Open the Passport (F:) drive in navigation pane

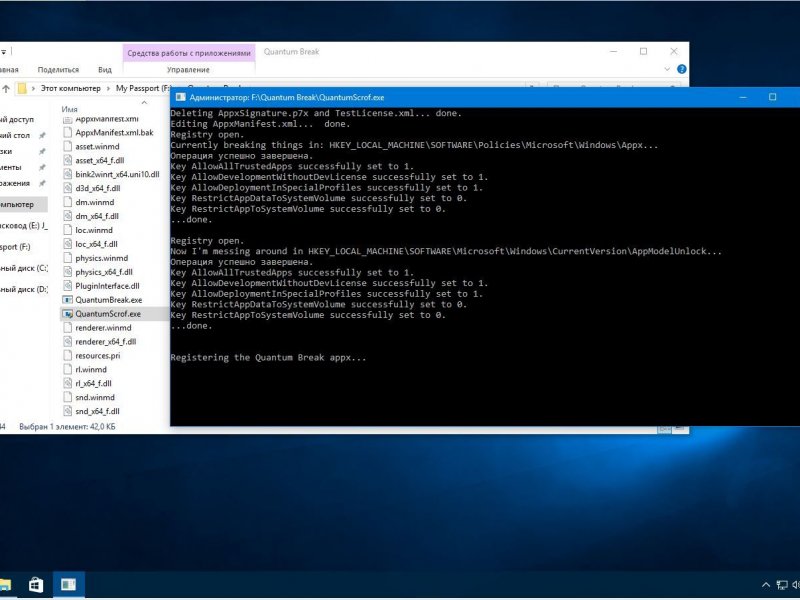15,247
